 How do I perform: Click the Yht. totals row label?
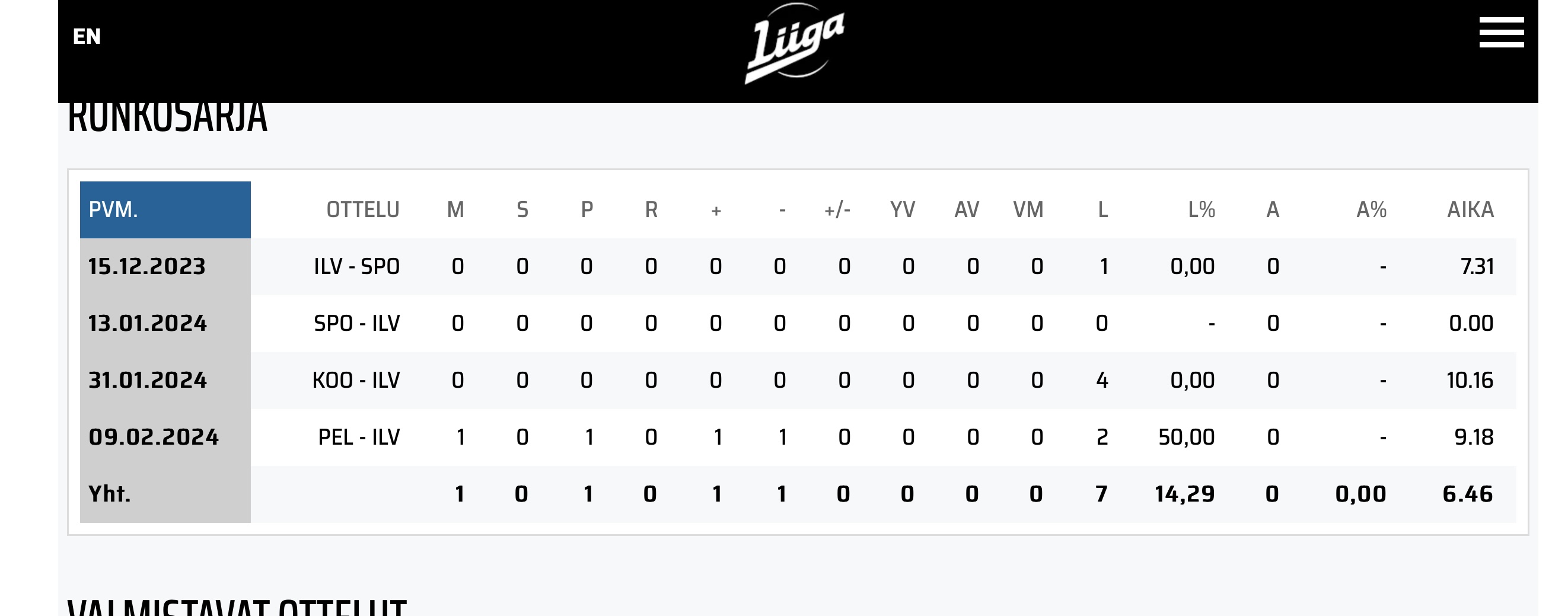110,494
